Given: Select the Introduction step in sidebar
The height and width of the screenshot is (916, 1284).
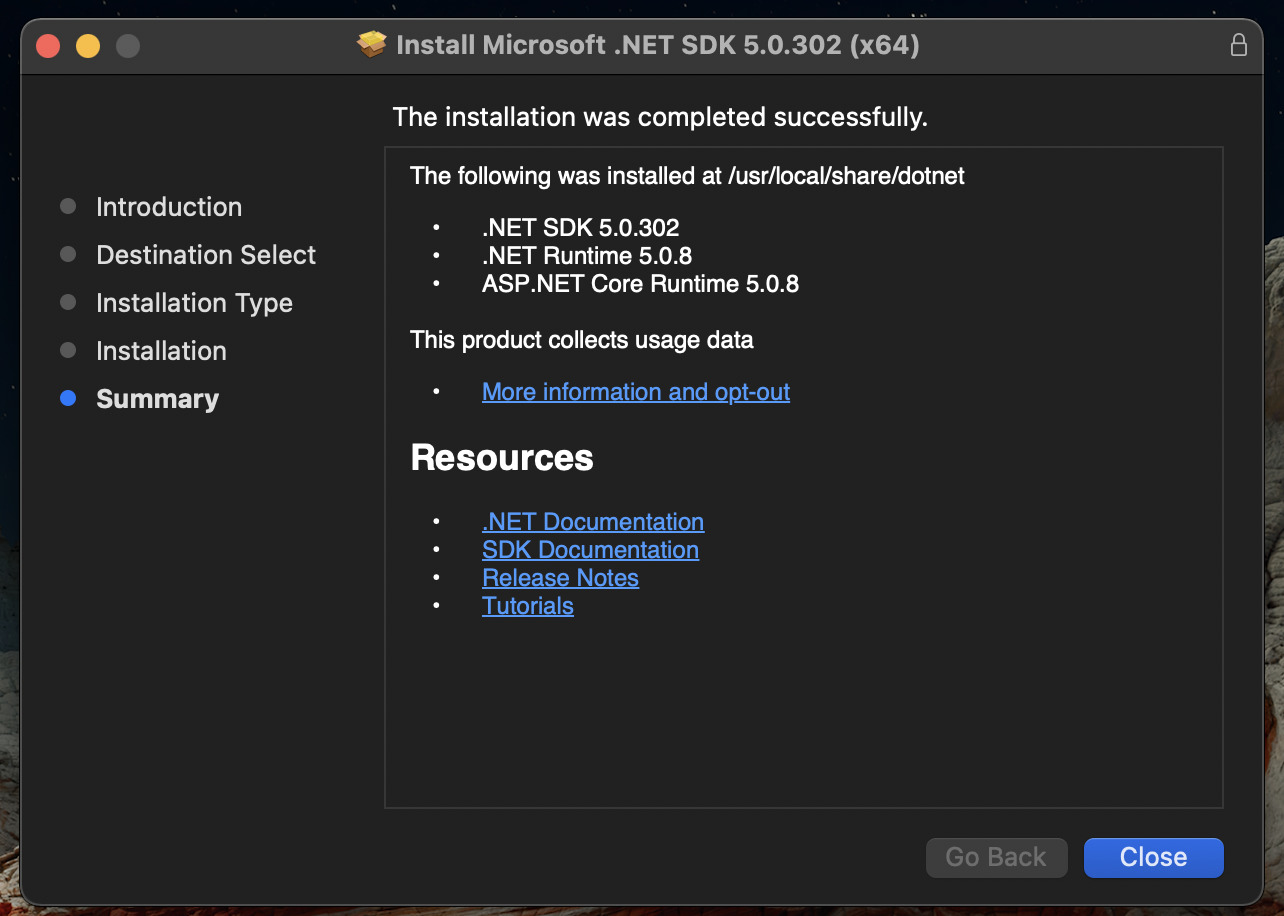Looking at the screenshot, I should [x=169, y=207].
